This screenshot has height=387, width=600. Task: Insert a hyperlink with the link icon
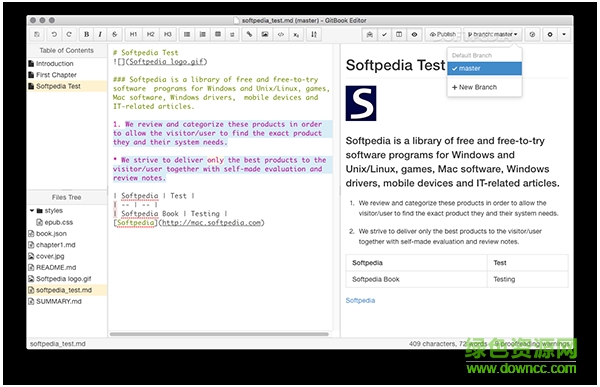coord(249,34)
